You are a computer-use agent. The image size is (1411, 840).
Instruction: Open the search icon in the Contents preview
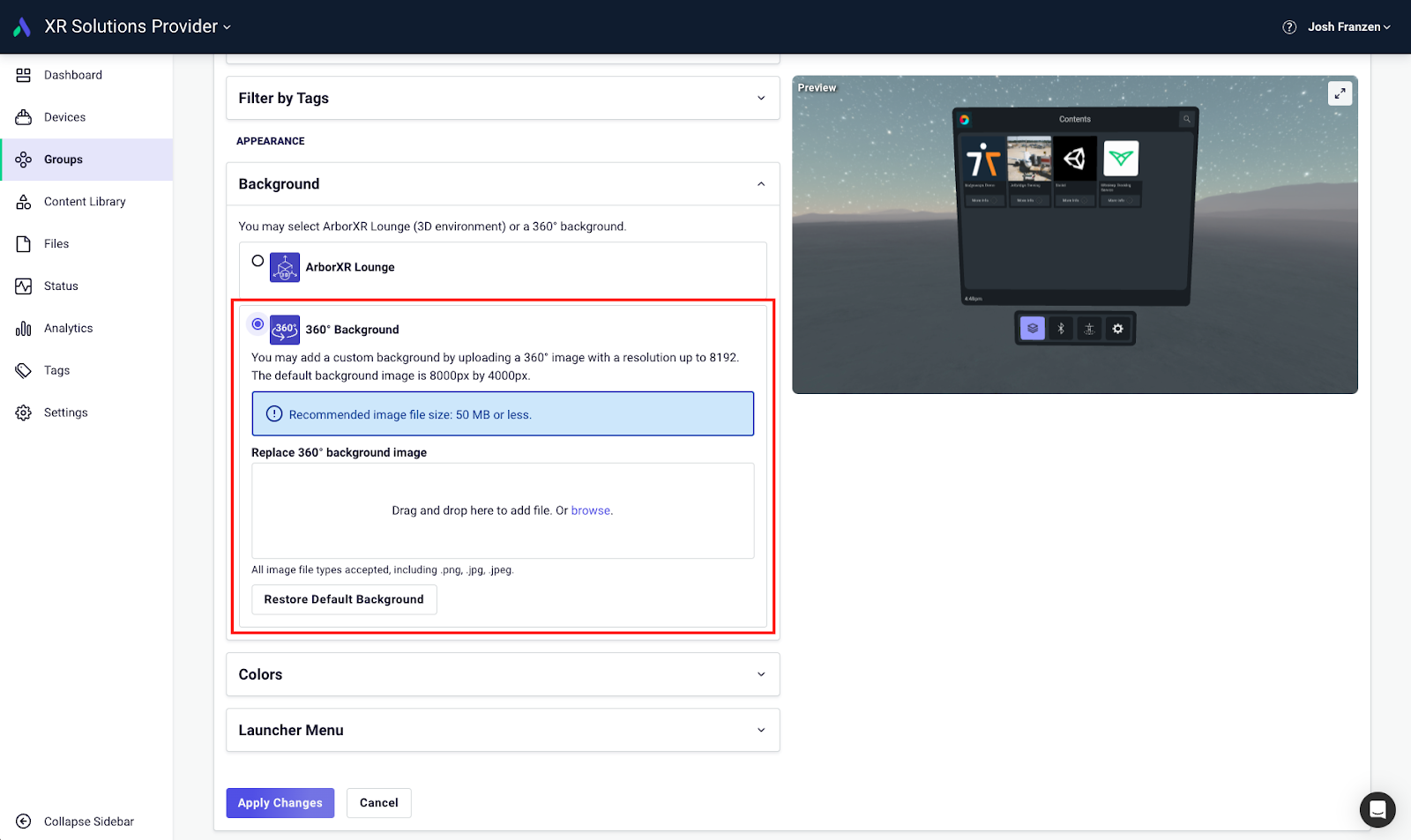coord(1187,119)
